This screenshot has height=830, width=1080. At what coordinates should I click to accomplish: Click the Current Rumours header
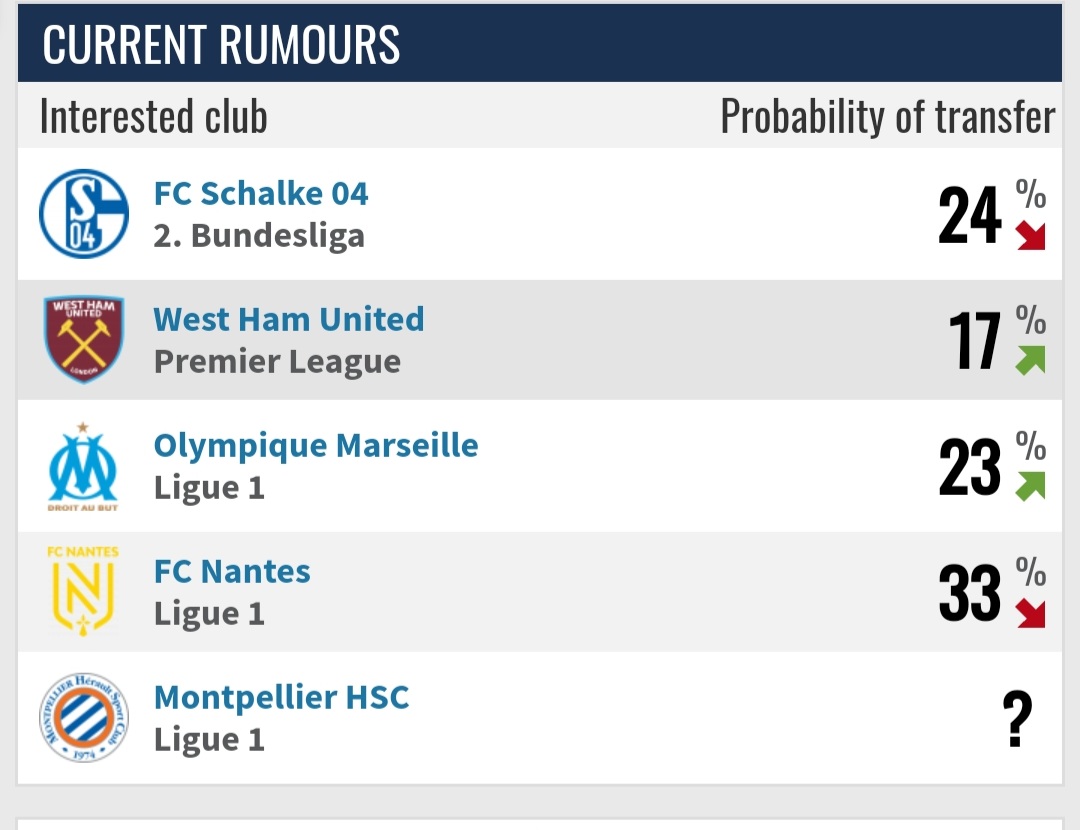[221, 44]
